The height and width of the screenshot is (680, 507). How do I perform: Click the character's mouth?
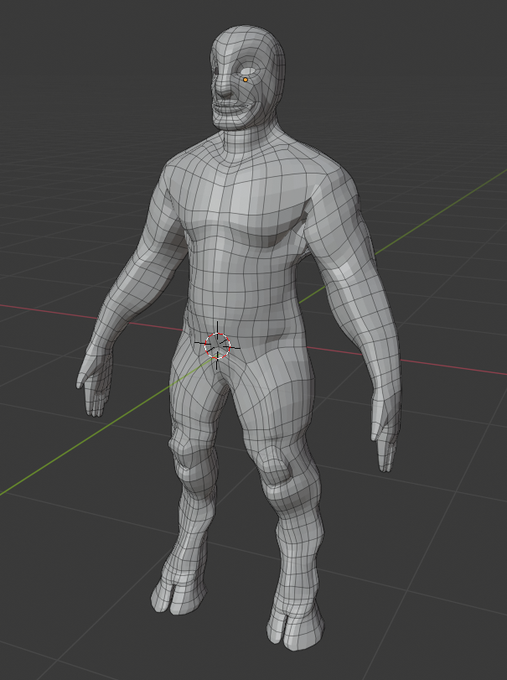pyautogui.click(x=230, y=107)
